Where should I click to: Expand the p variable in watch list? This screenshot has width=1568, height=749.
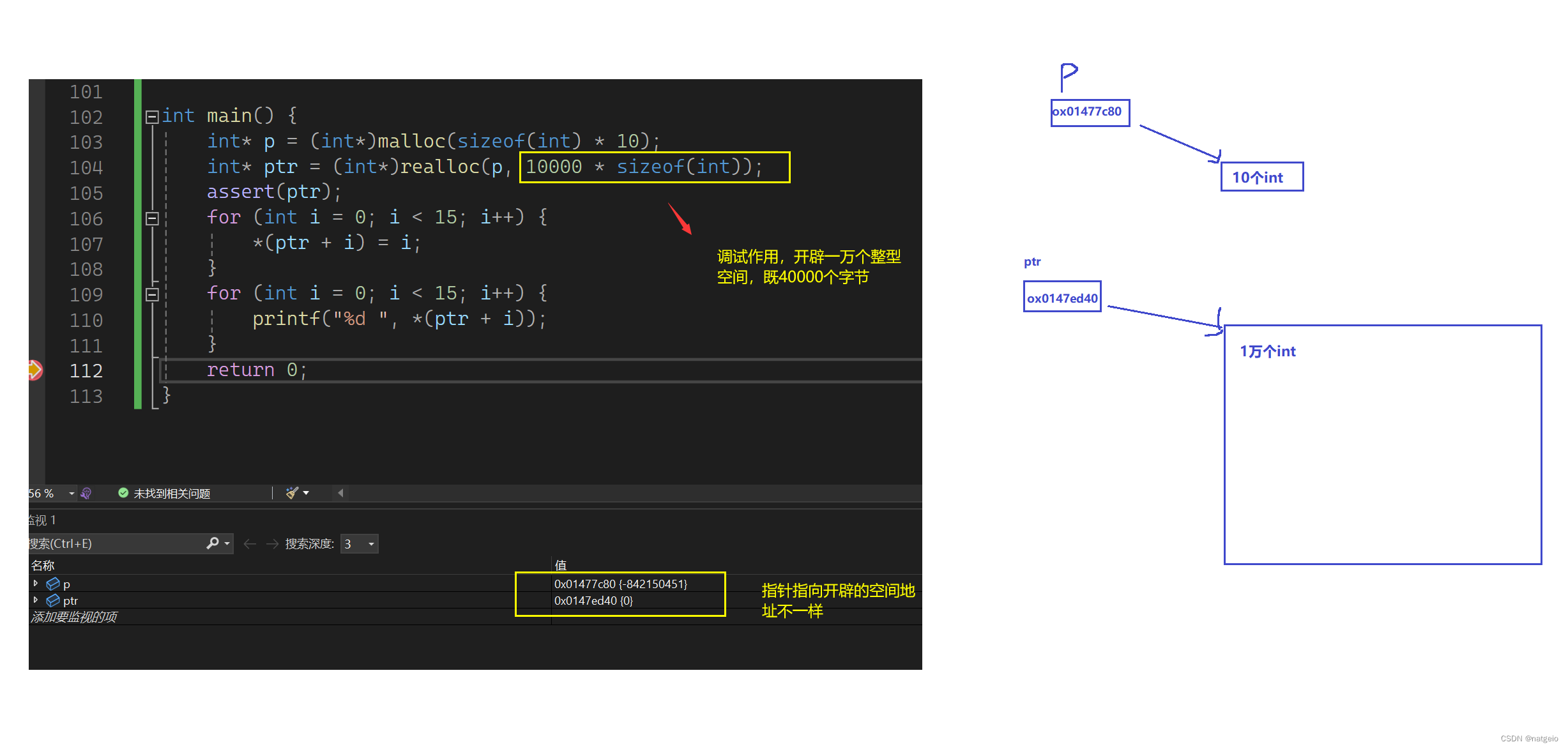[36, 583]
